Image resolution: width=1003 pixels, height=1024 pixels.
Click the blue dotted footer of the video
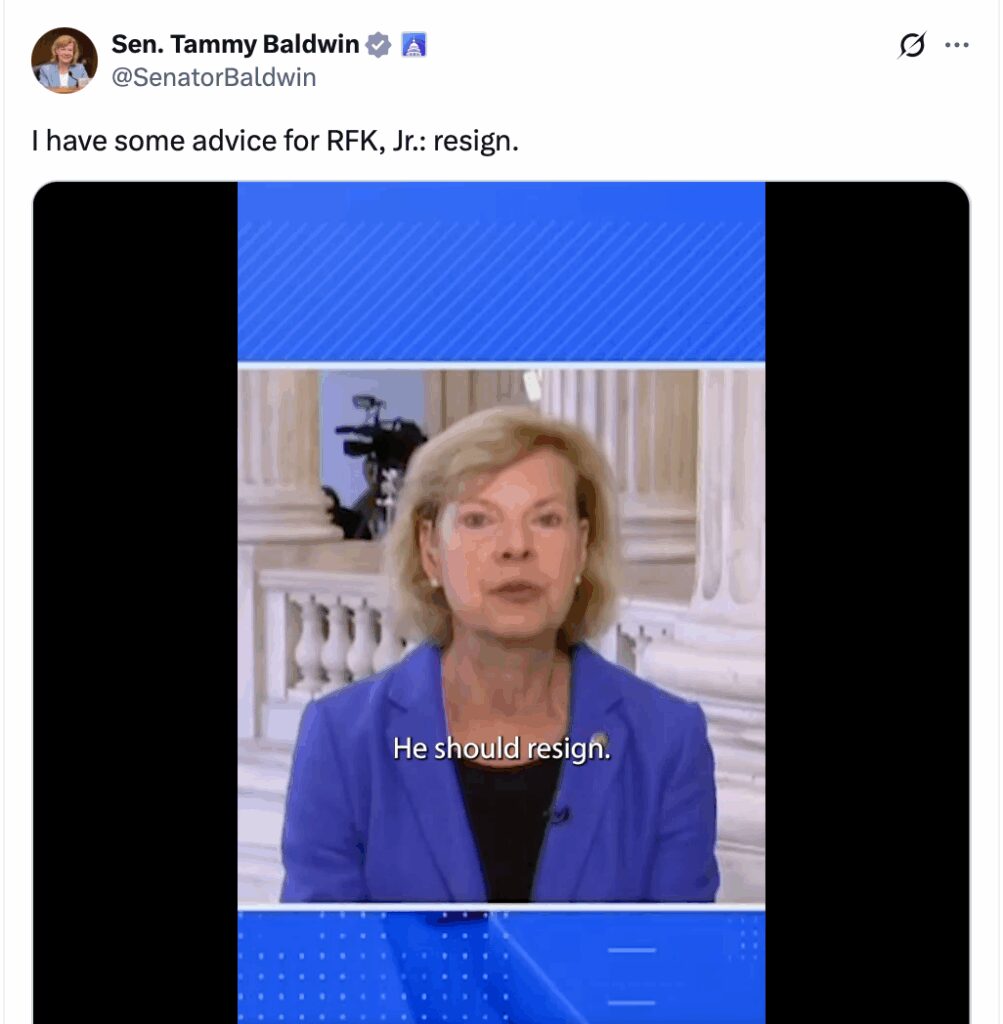(x=502, y=967)
